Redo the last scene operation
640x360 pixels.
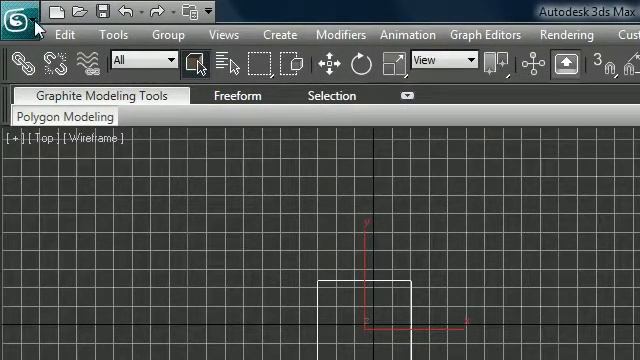coord(157,11)
